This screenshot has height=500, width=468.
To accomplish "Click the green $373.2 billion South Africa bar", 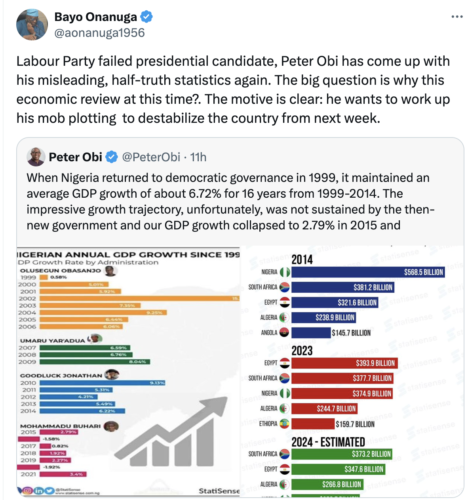I will pos(342,454).
